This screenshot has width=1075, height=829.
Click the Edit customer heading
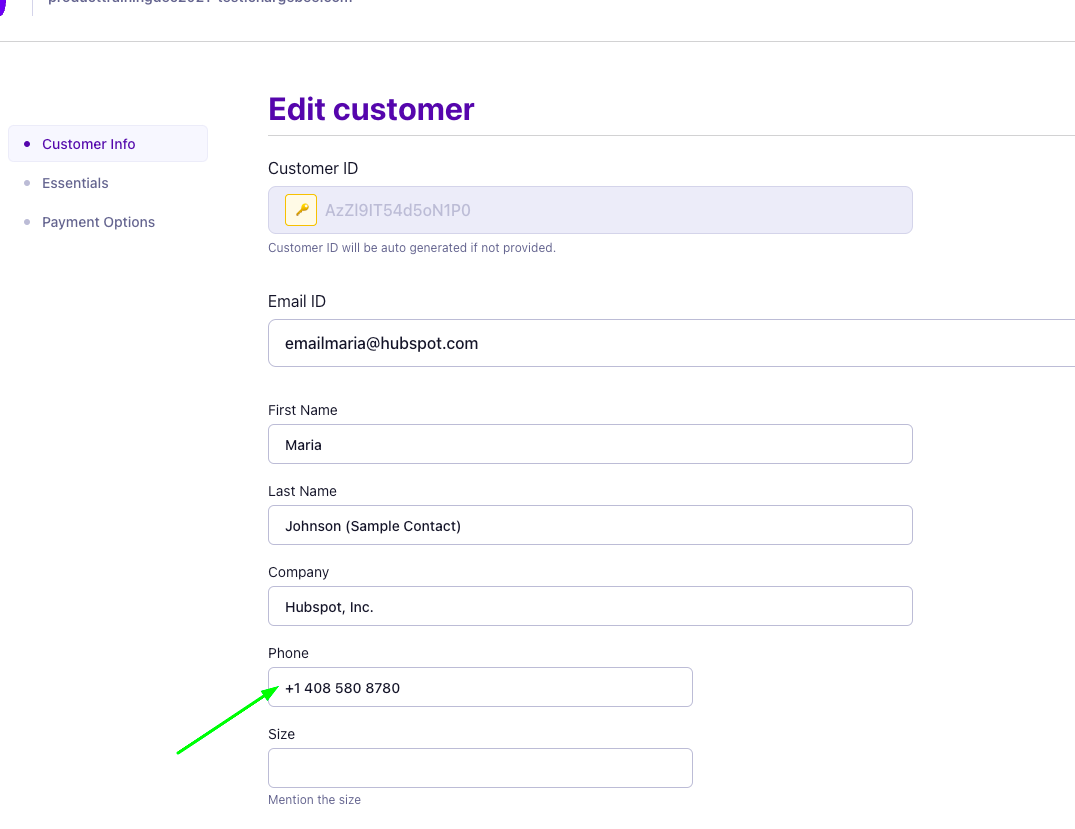click(x=371, y=109)
